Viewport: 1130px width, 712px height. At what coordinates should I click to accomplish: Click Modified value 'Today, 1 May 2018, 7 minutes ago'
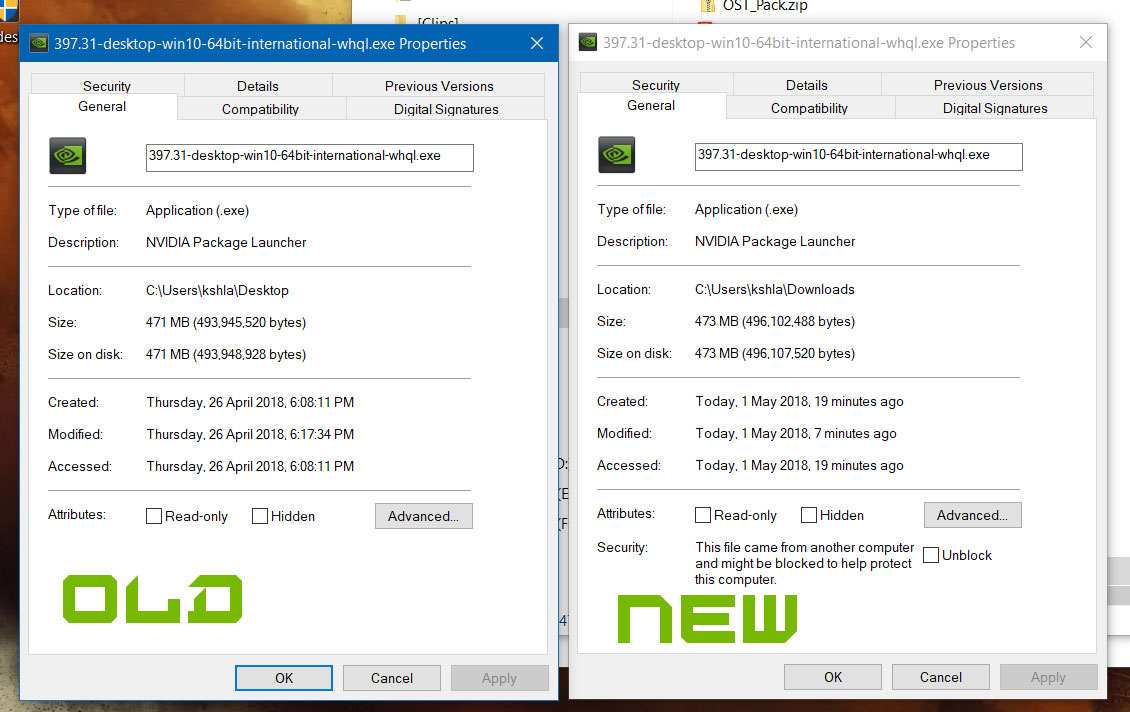pyautogui.click(x=796, y=434)
